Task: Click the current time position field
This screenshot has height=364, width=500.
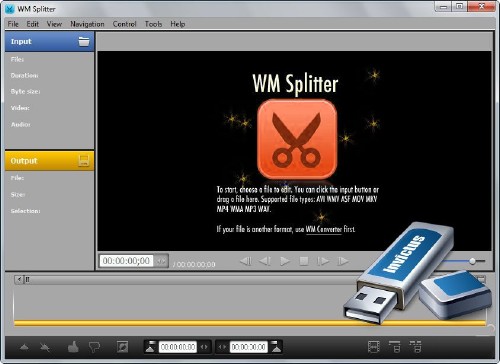Action: 126,261
